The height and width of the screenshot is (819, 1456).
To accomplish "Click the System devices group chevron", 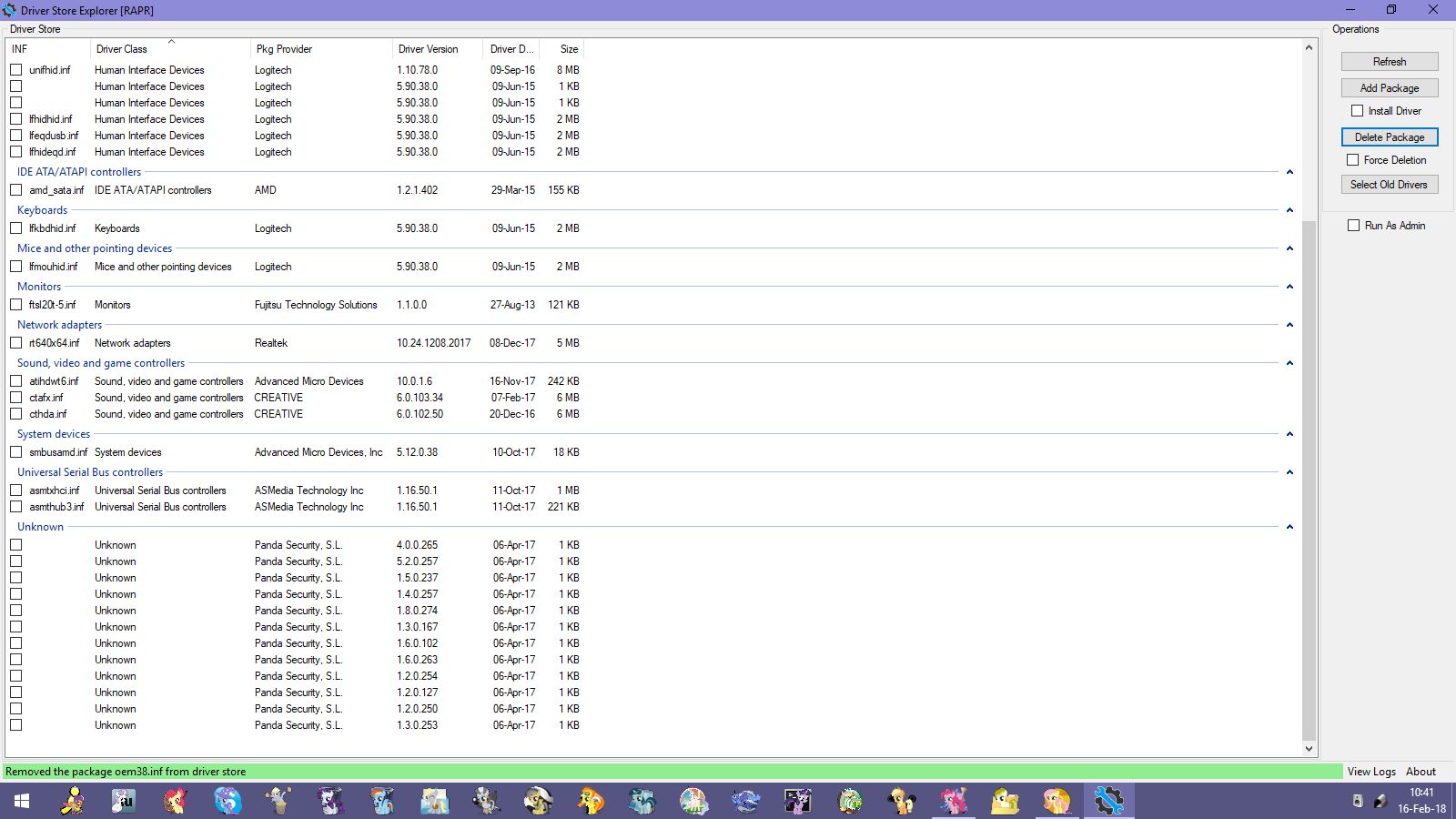I will (1289, 434).
